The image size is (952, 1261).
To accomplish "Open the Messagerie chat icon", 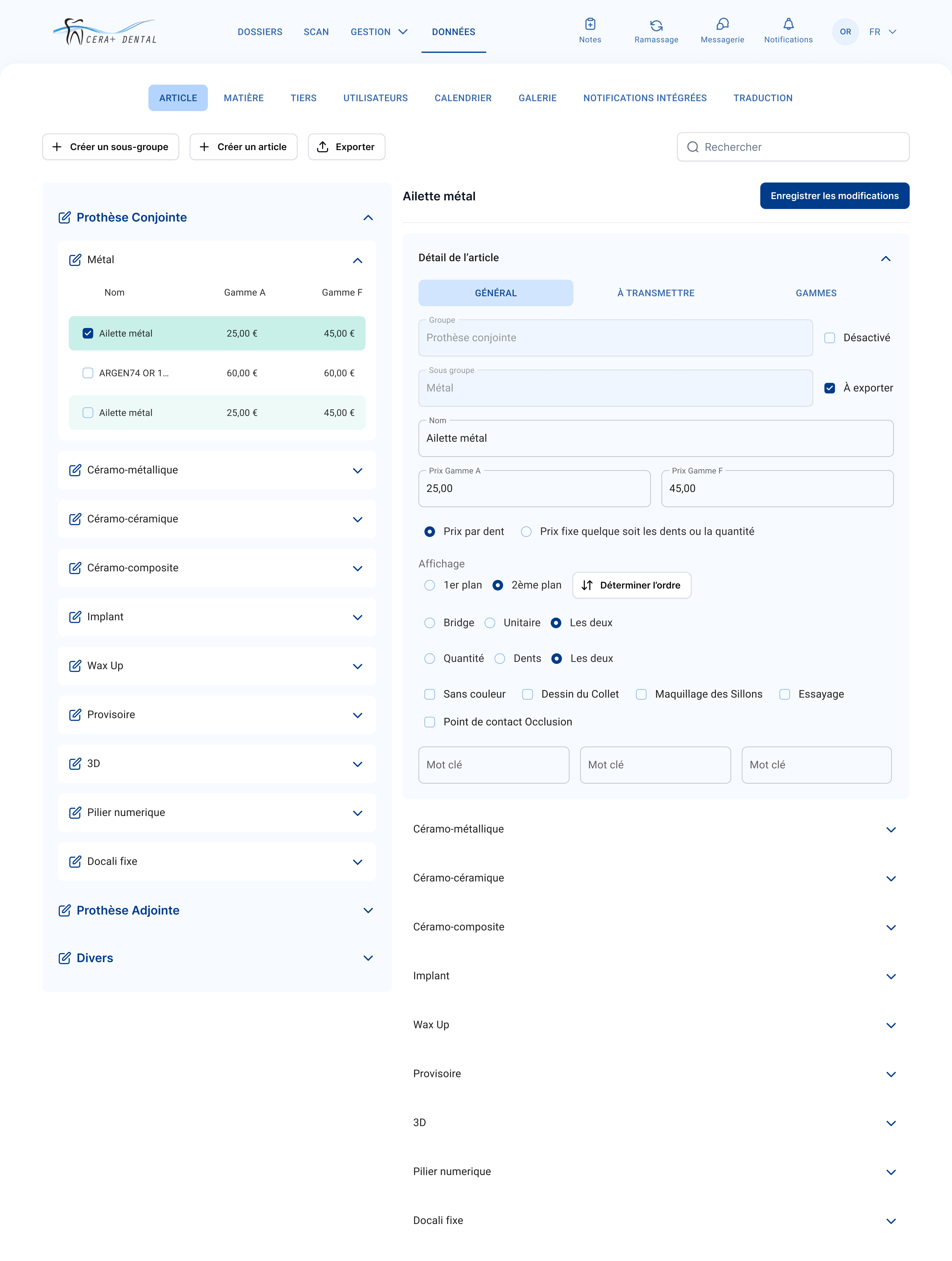I will (x=722, y=24).
